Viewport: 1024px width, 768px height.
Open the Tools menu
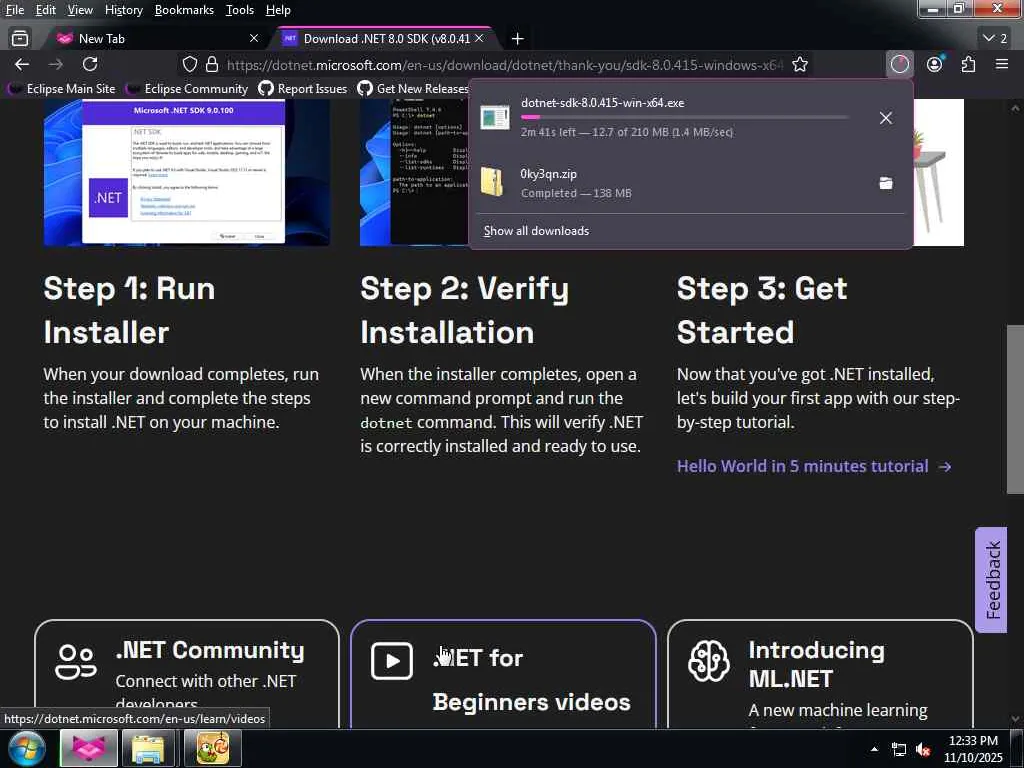coord(239,10)
